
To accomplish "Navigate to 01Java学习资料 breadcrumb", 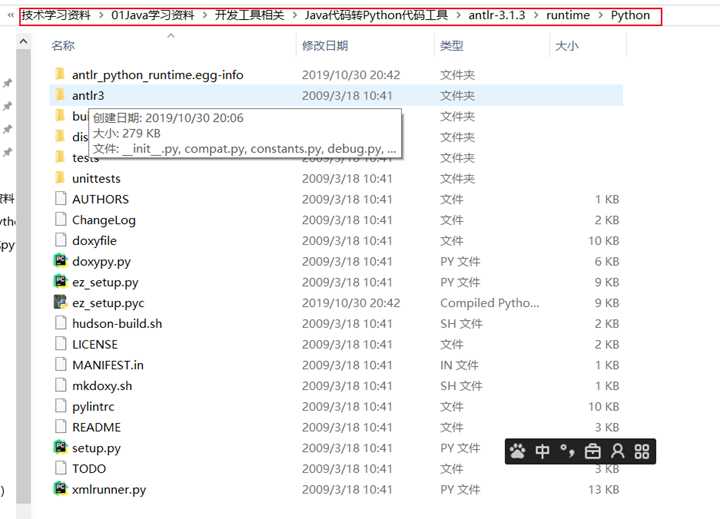I will pyautogui.click(x=153, y=15).
